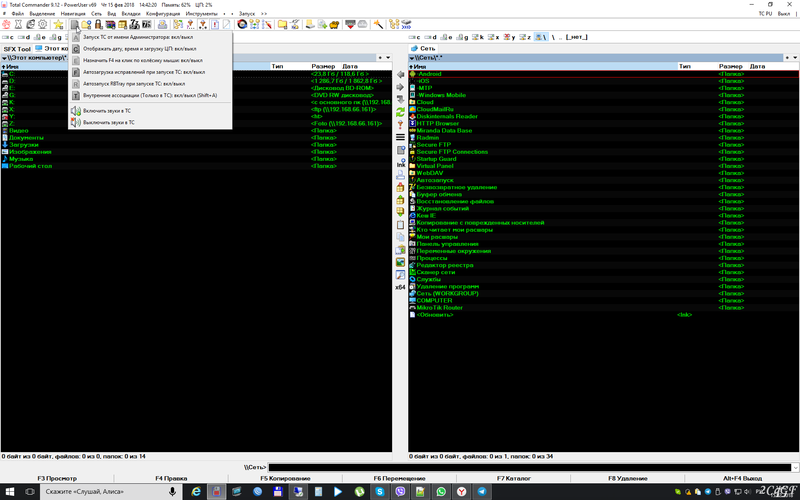800x500 pixels.
Task: Click the magic wand toolbar icon
Action: 378,24
